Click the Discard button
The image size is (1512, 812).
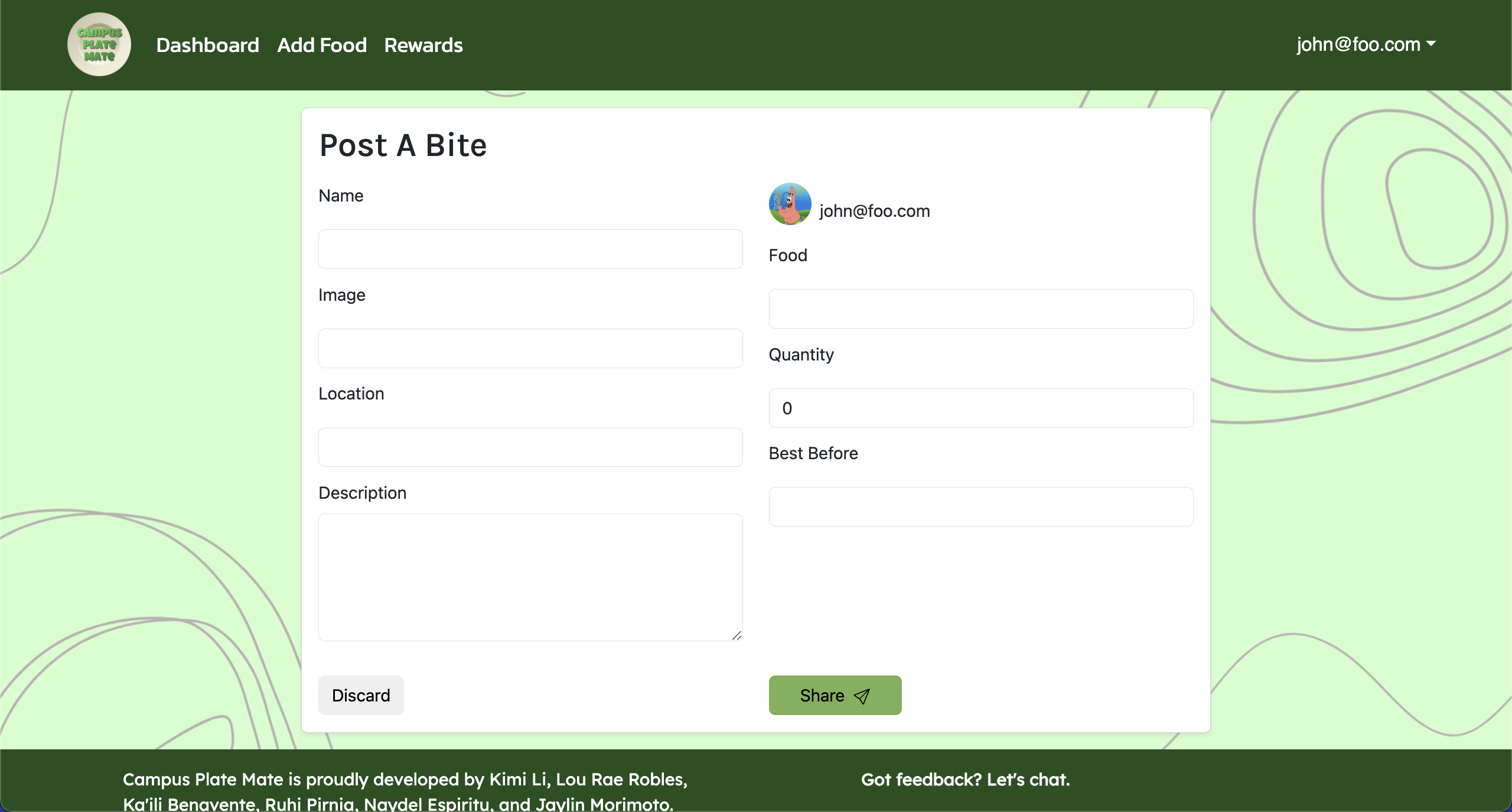[x=361, y=695]
